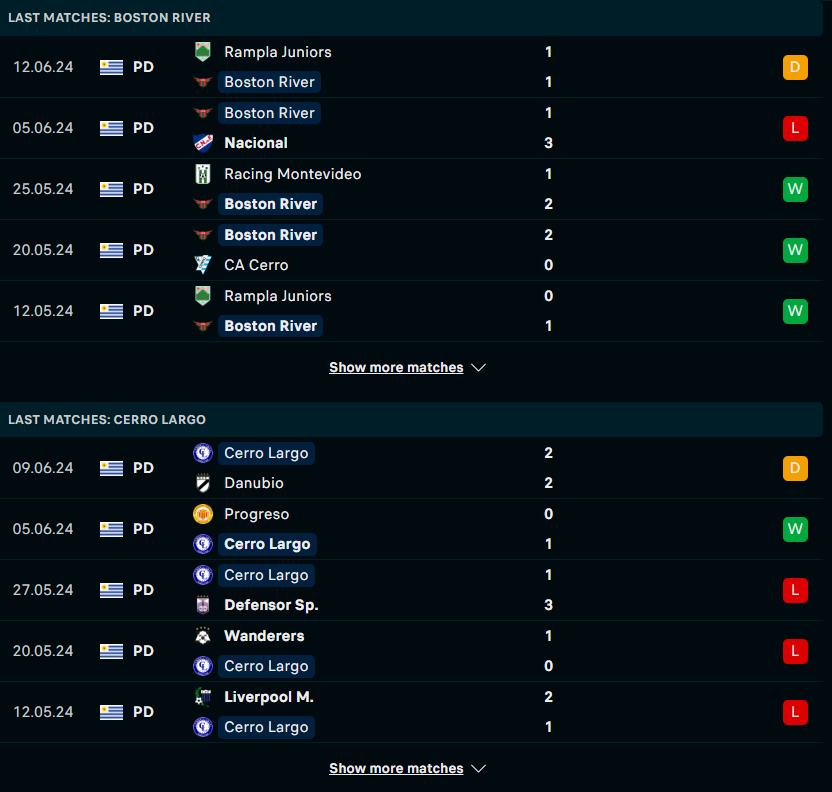
Task: Open the 20.05.24 Wanderers vs Cerro Largo row
Action: click(411, 651)
